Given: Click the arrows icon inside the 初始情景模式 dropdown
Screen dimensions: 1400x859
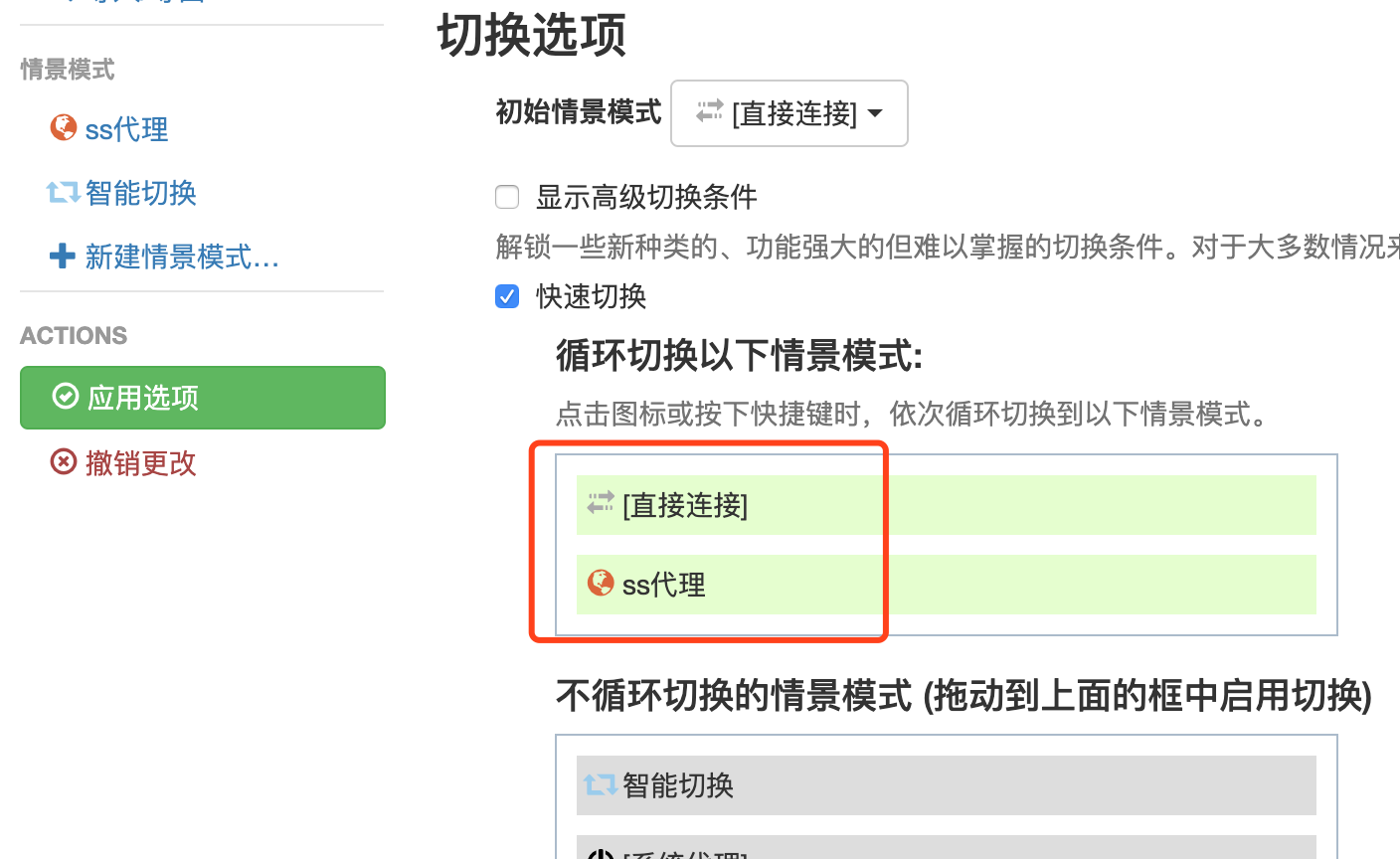Looking at the screenshot, I should tap(710, 111).
